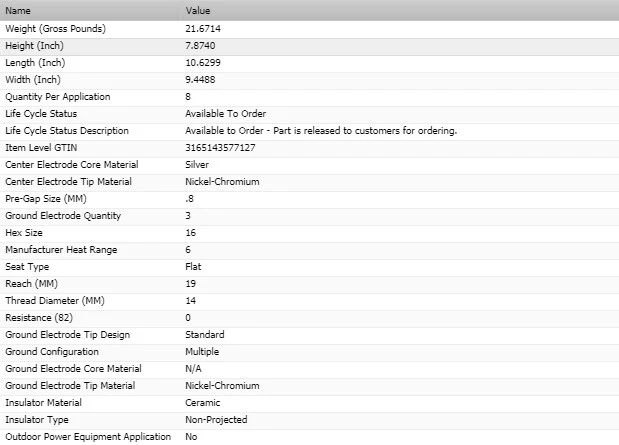Image resolution: width=619 pixels, height=445 pixels.
Task: Select the Length (Inch) property name
Action: click(36, 62)
